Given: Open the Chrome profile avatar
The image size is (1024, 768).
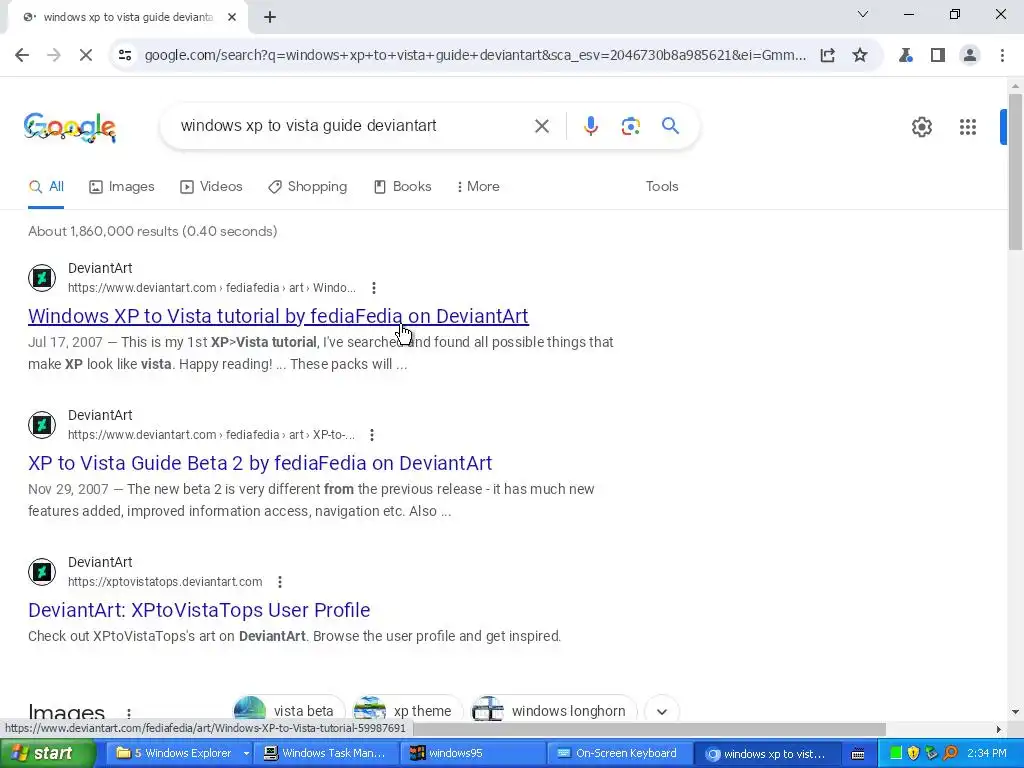Looking at the screenshot, I should click(x=970, y=56).
